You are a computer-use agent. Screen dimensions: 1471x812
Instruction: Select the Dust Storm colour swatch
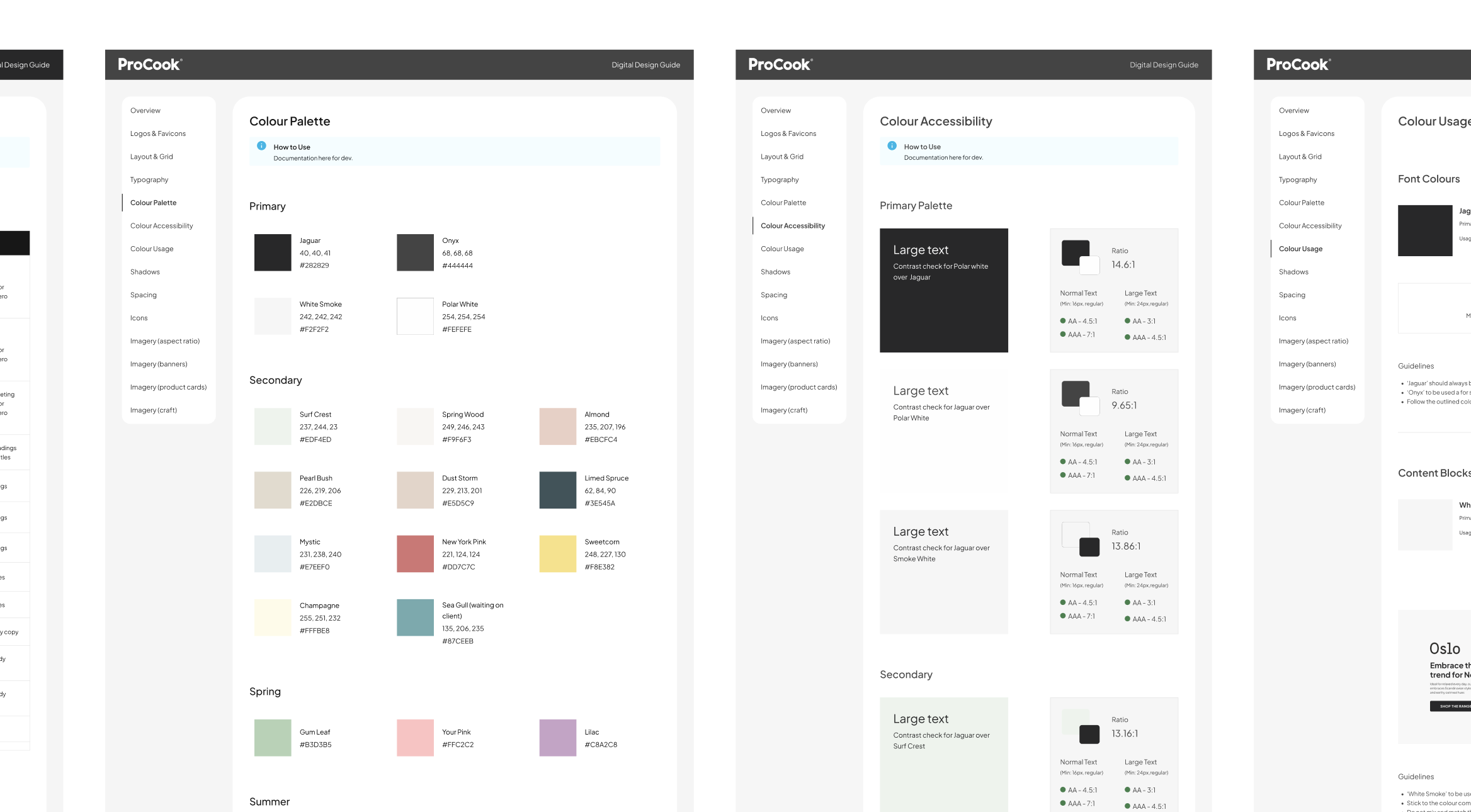click(x=415, y=490)
